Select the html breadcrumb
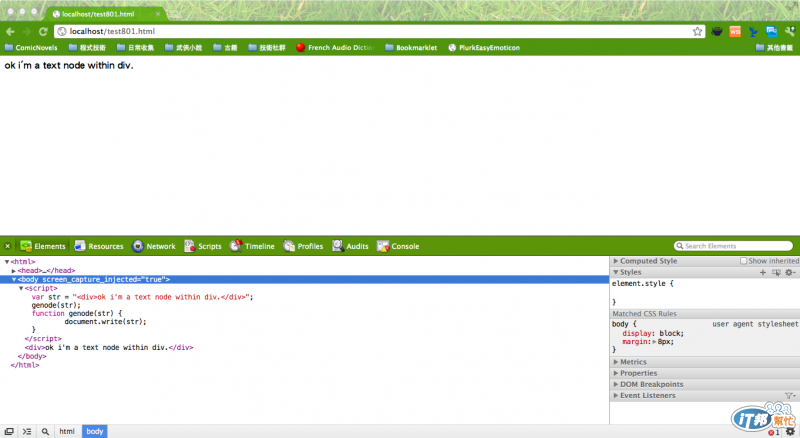Viewport: 800px width, 438px height. 67,431
